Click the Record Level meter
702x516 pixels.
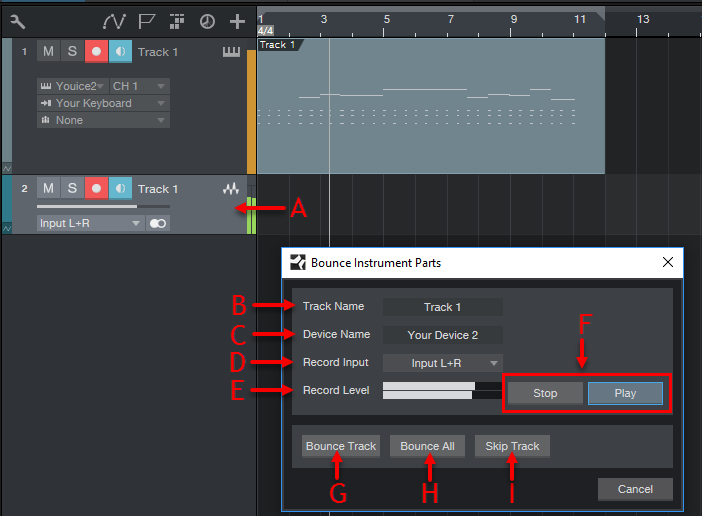click(x=442, y=390)
